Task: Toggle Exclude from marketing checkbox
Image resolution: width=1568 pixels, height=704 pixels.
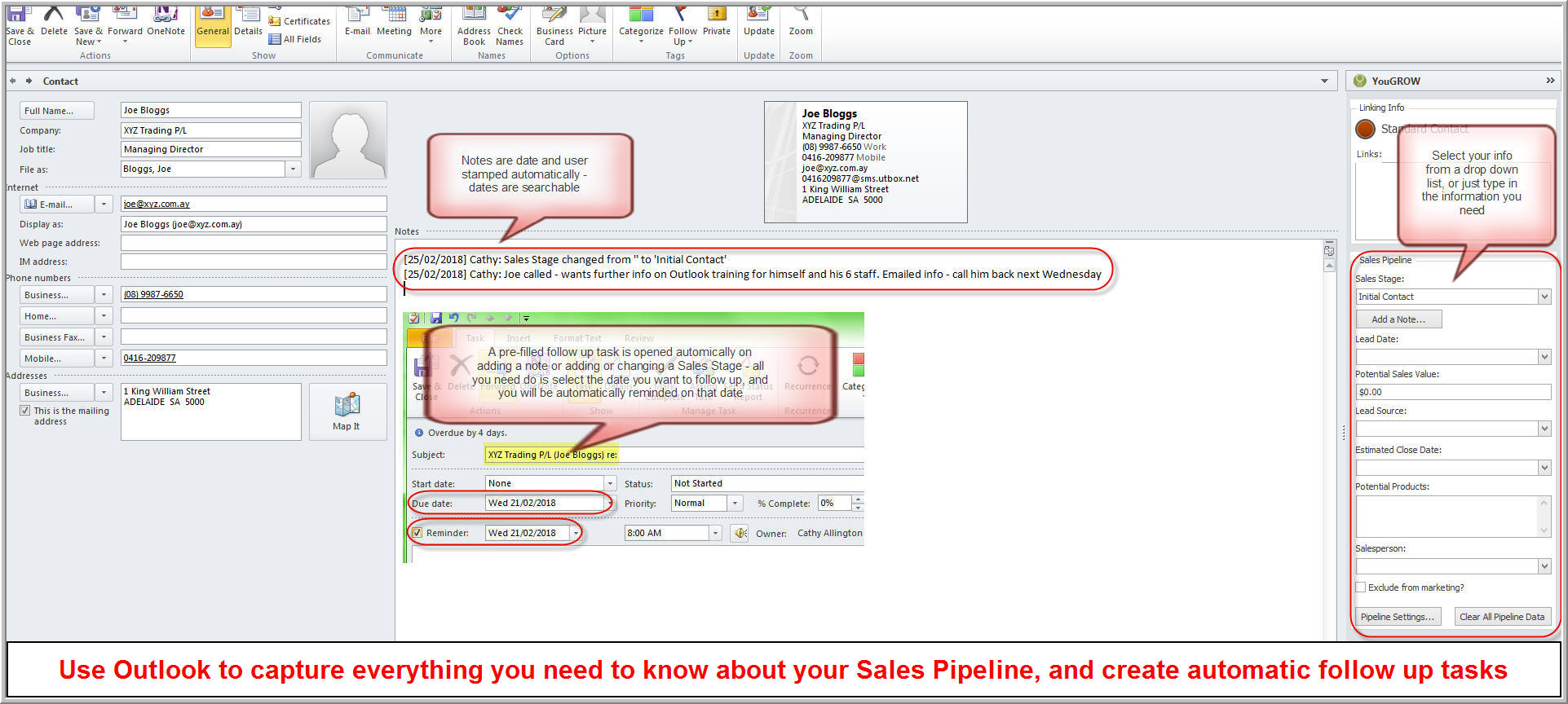Action: (1361, 587)
